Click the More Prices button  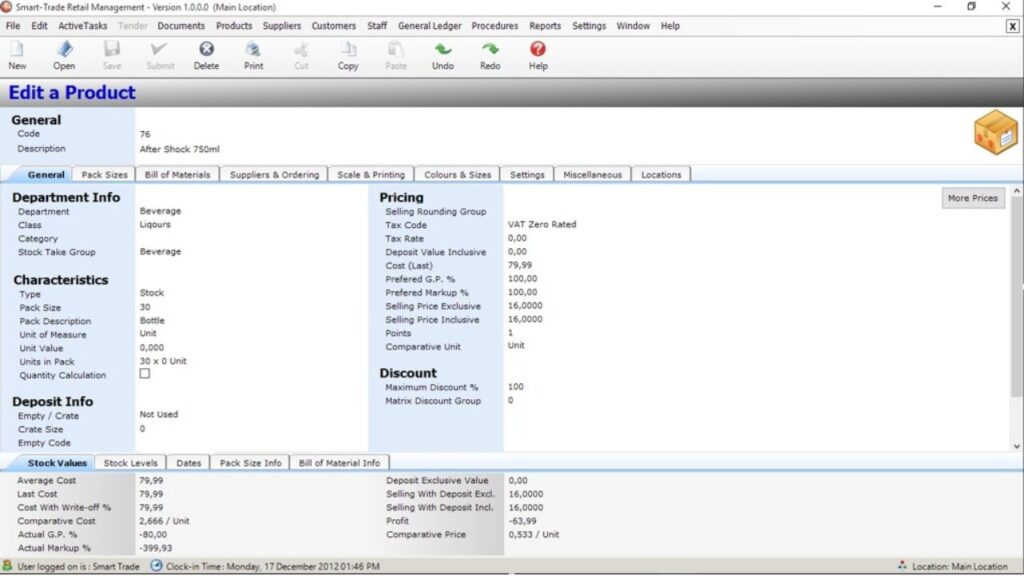pos(971,197)
